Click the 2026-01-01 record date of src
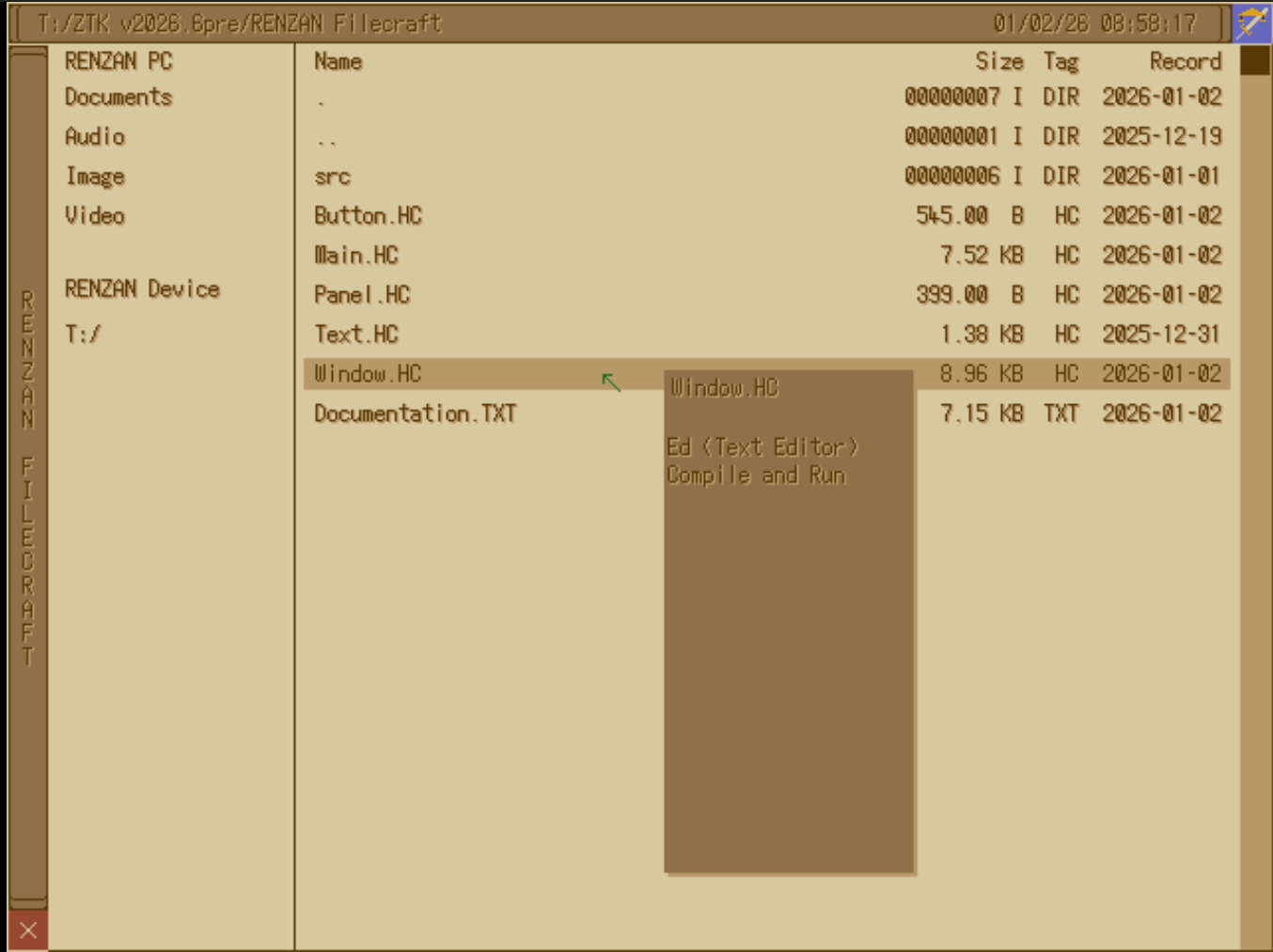 click(x=1162, y=176)
